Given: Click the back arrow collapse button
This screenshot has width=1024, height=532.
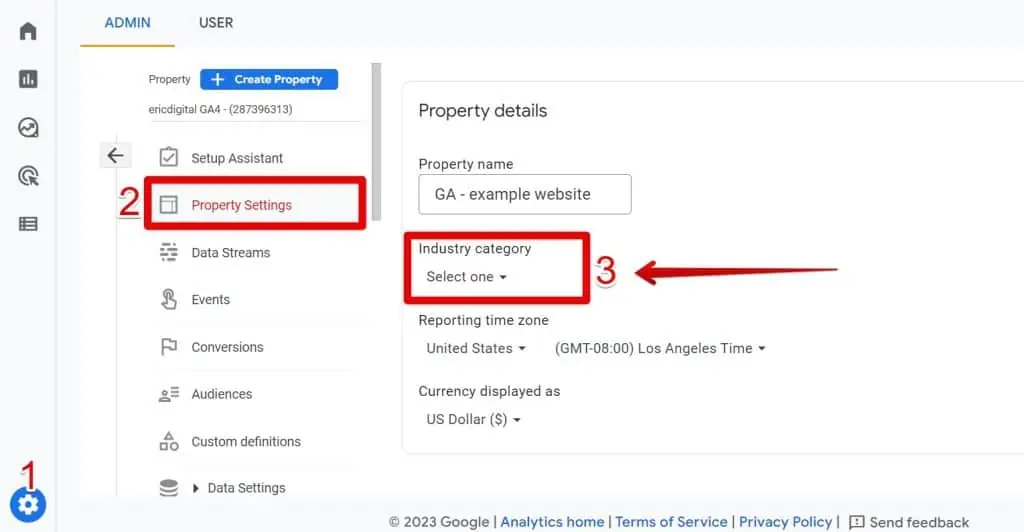Looking at the screenshot, I should [115, 155].
